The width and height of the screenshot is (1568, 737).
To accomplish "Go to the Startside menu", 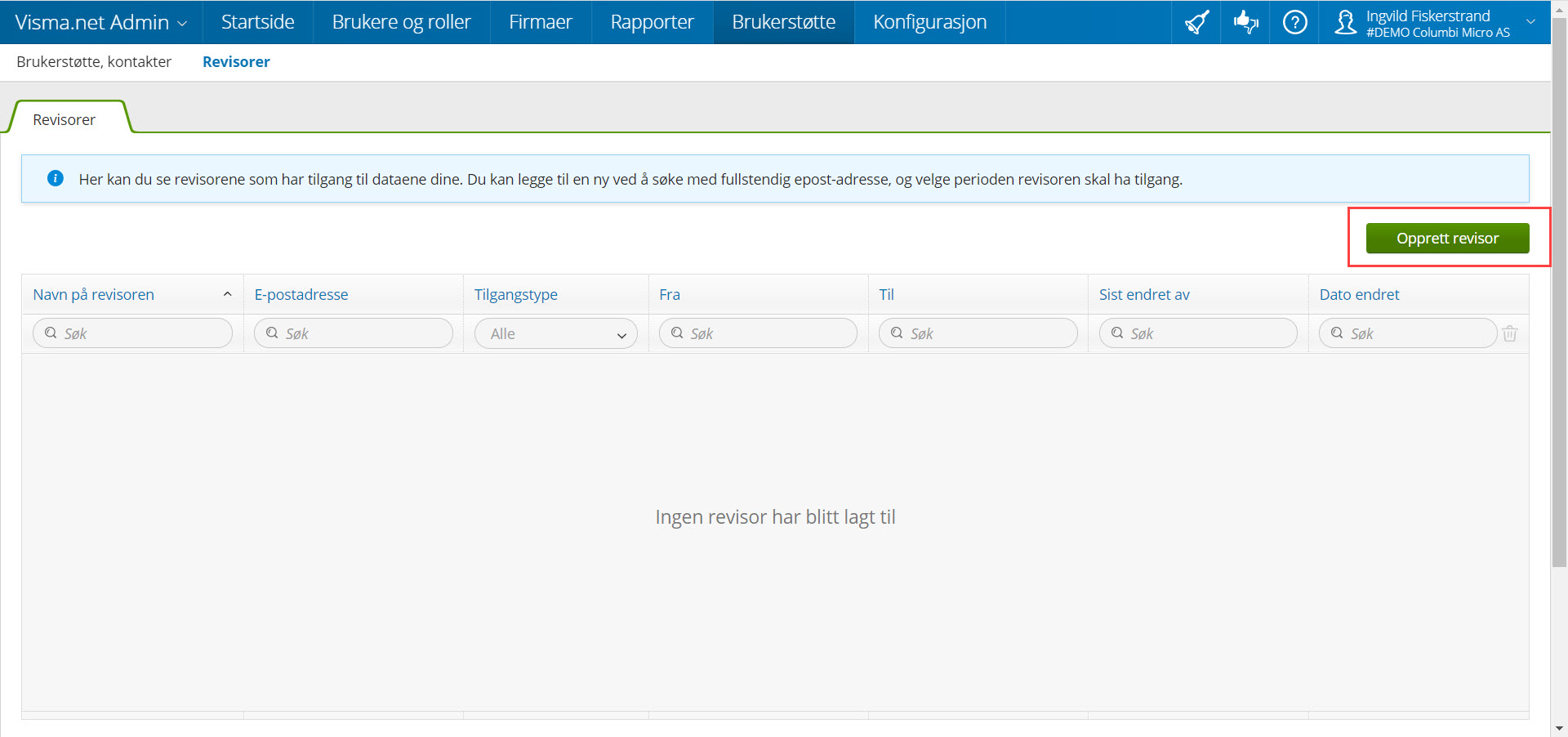I will 257,22.
